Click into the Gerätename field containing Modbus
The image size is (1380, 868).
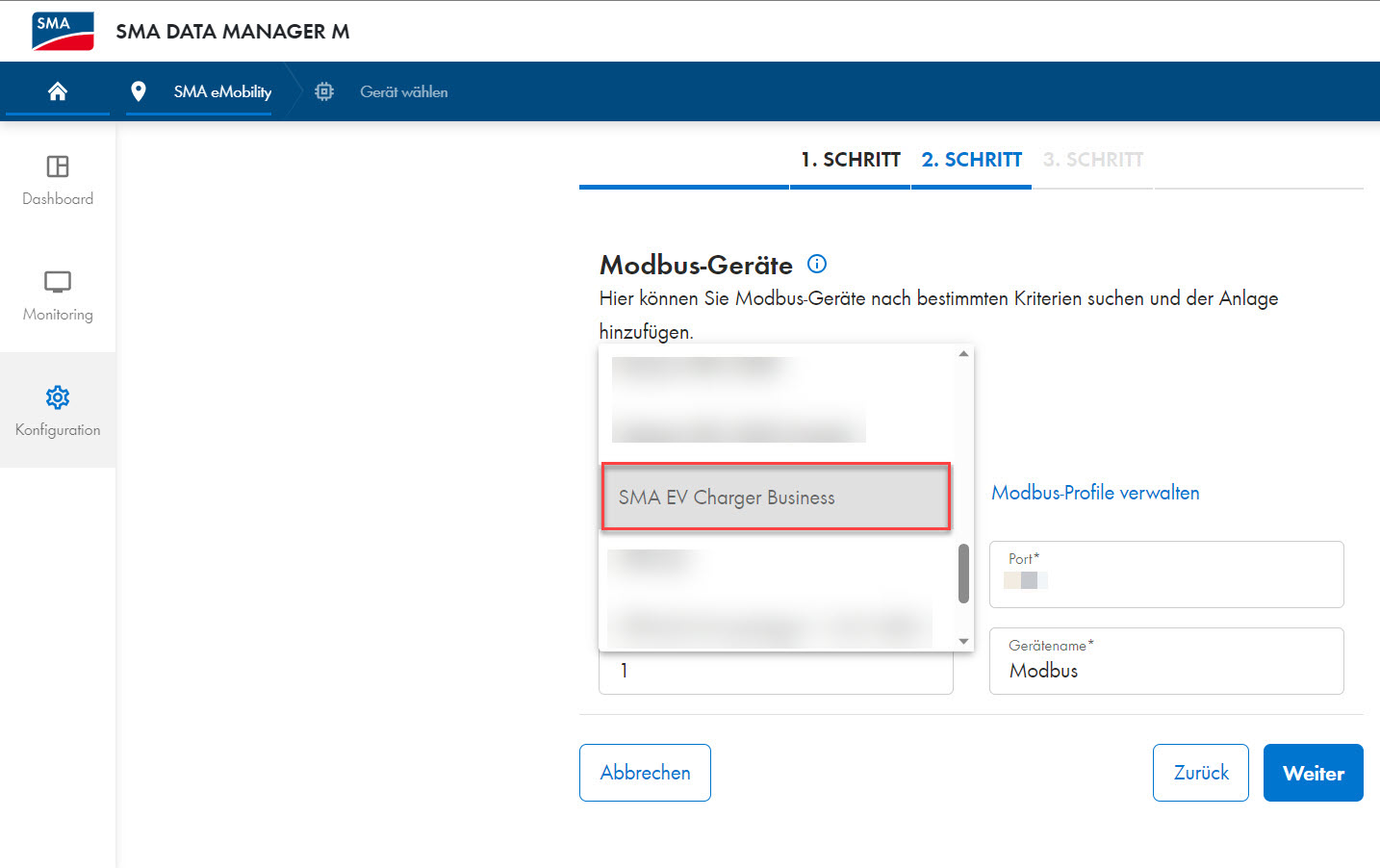(1166, 661)
